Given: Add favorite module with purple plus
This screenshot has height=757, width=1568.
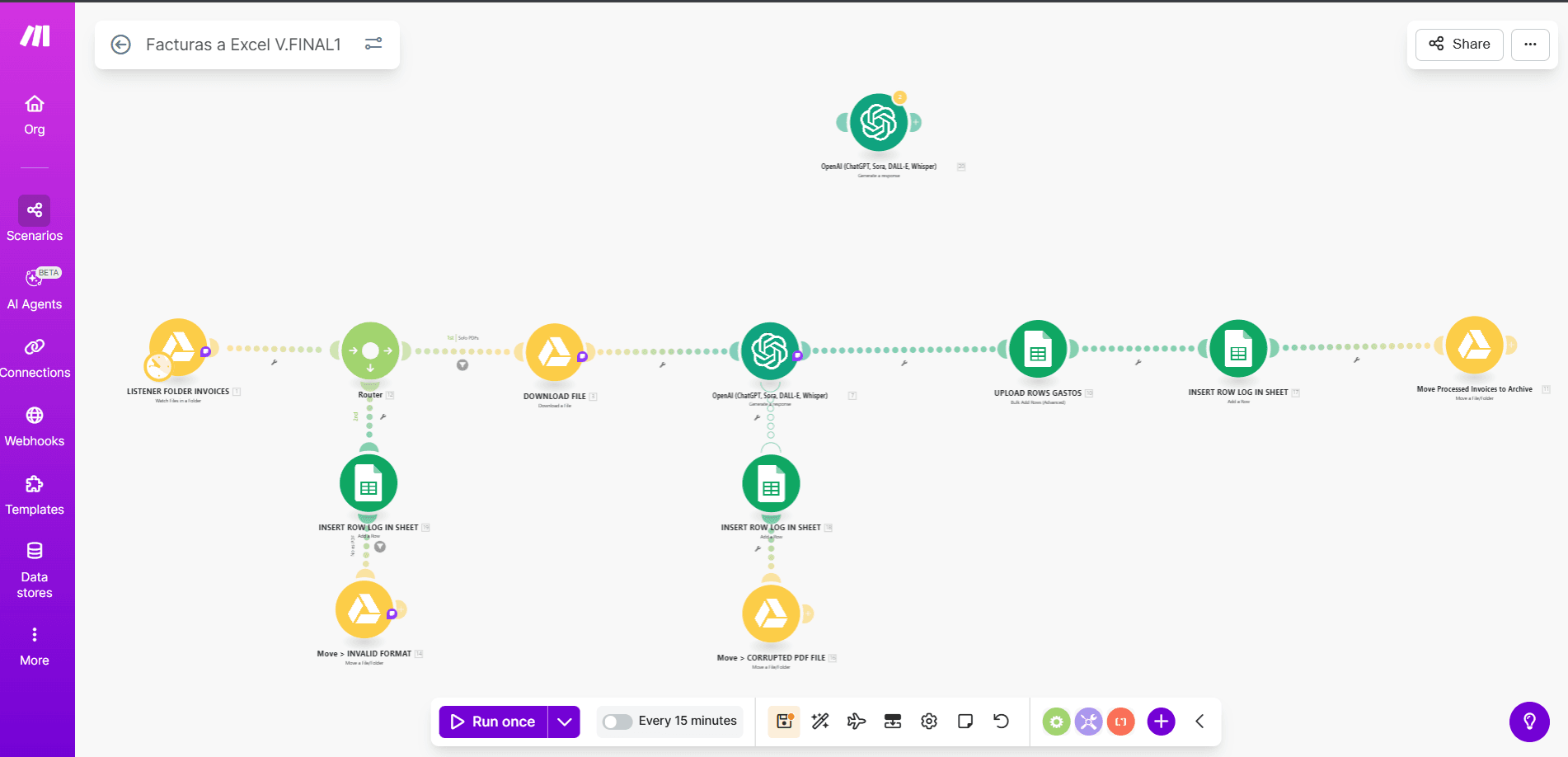Looking at the screenshot, I should [x=1161, y=722].
